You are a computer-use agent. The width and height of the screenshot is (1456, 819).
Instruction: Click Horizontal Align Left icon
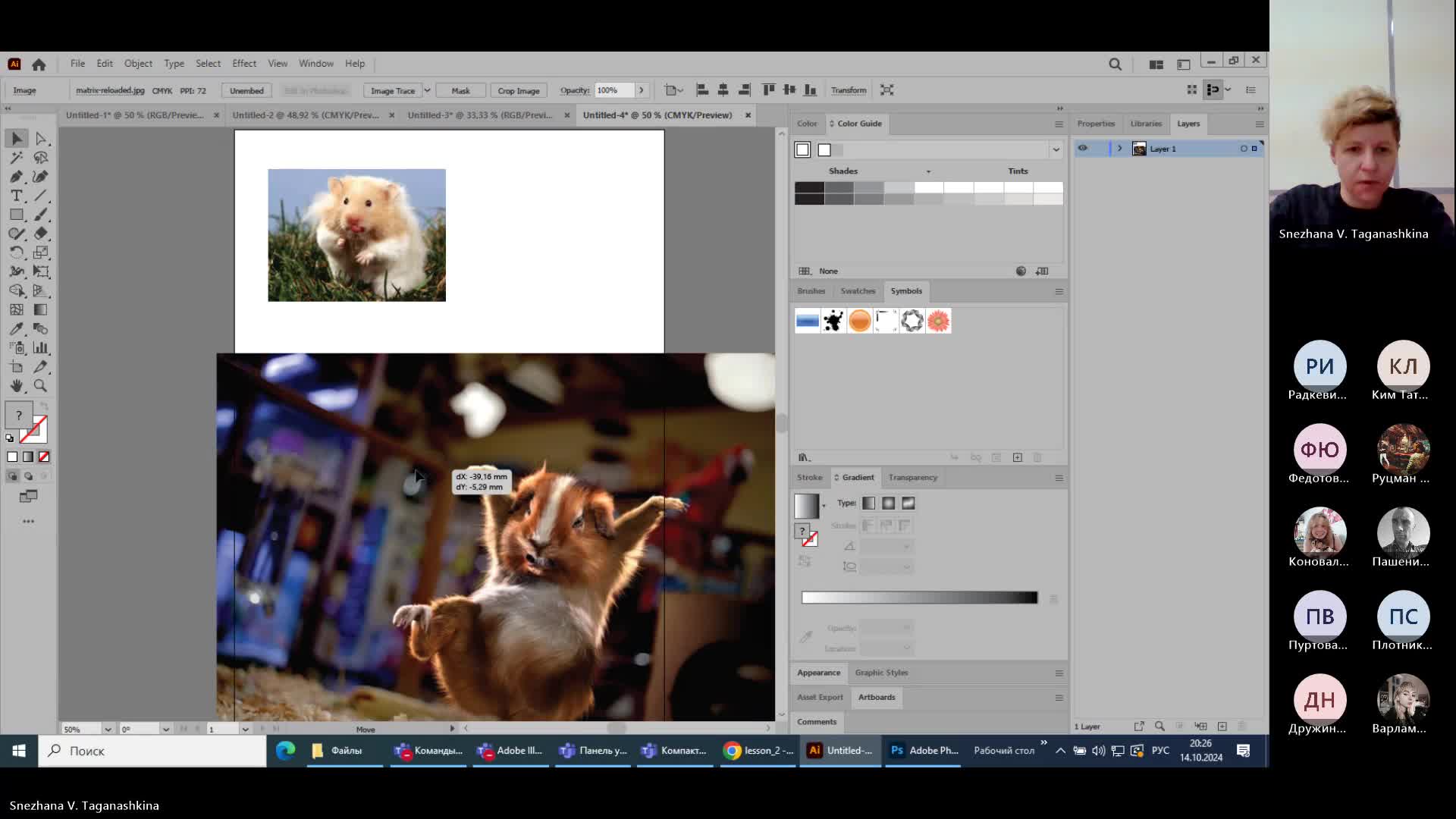click(x=702, y=90)
